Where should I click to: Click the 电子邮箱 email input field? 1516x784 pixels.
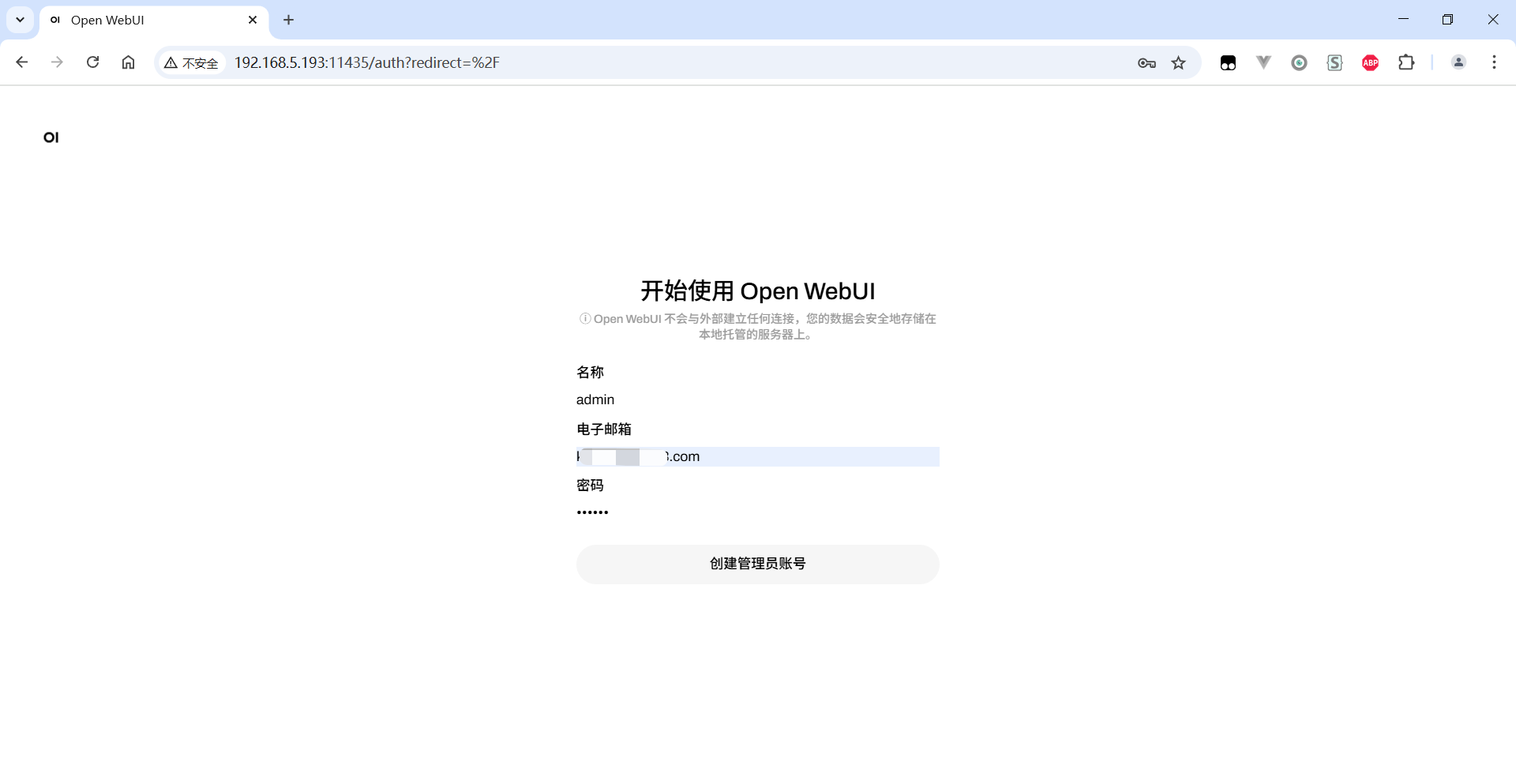(x=758, y=456)
